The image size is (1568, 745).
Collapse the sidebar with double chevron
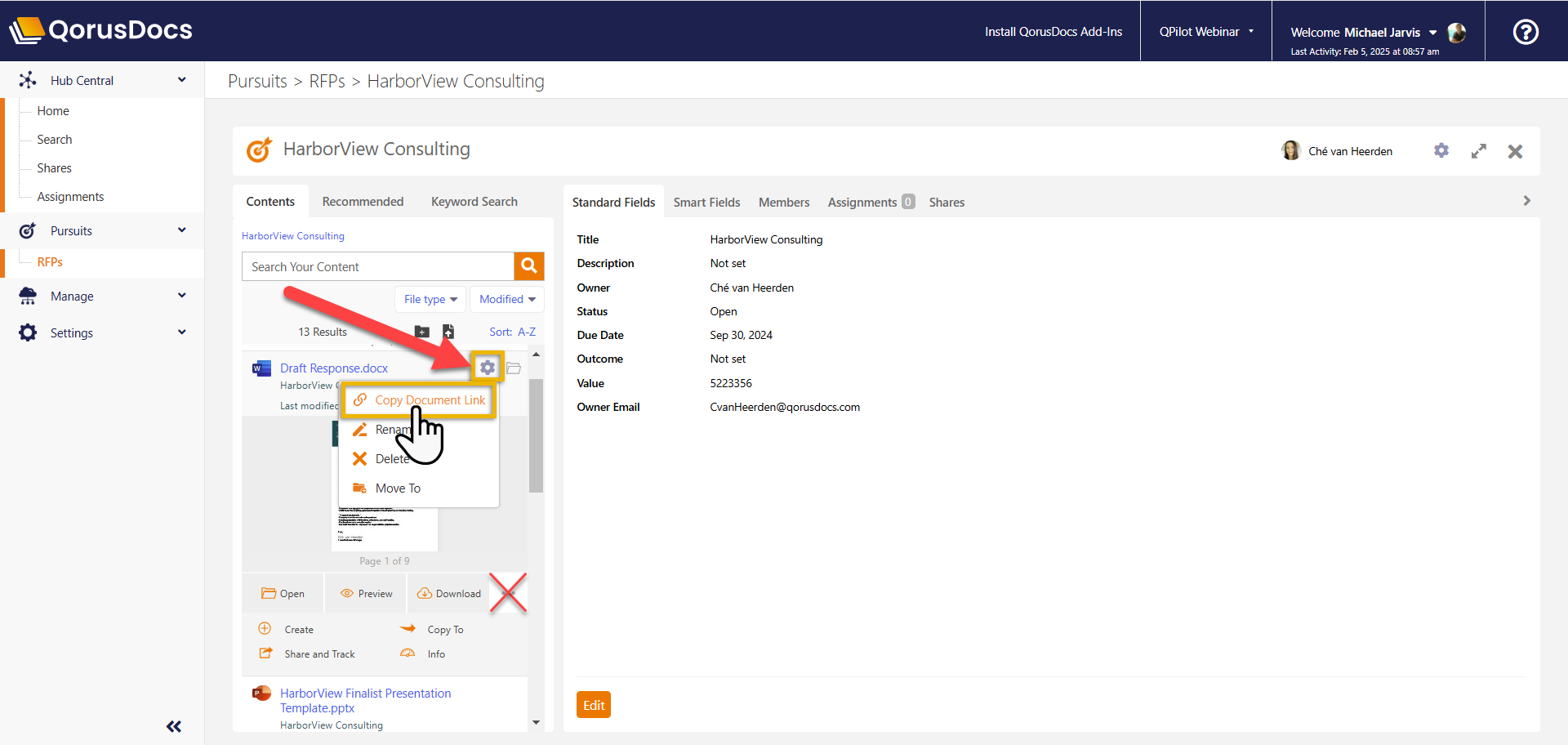point(174,726)
